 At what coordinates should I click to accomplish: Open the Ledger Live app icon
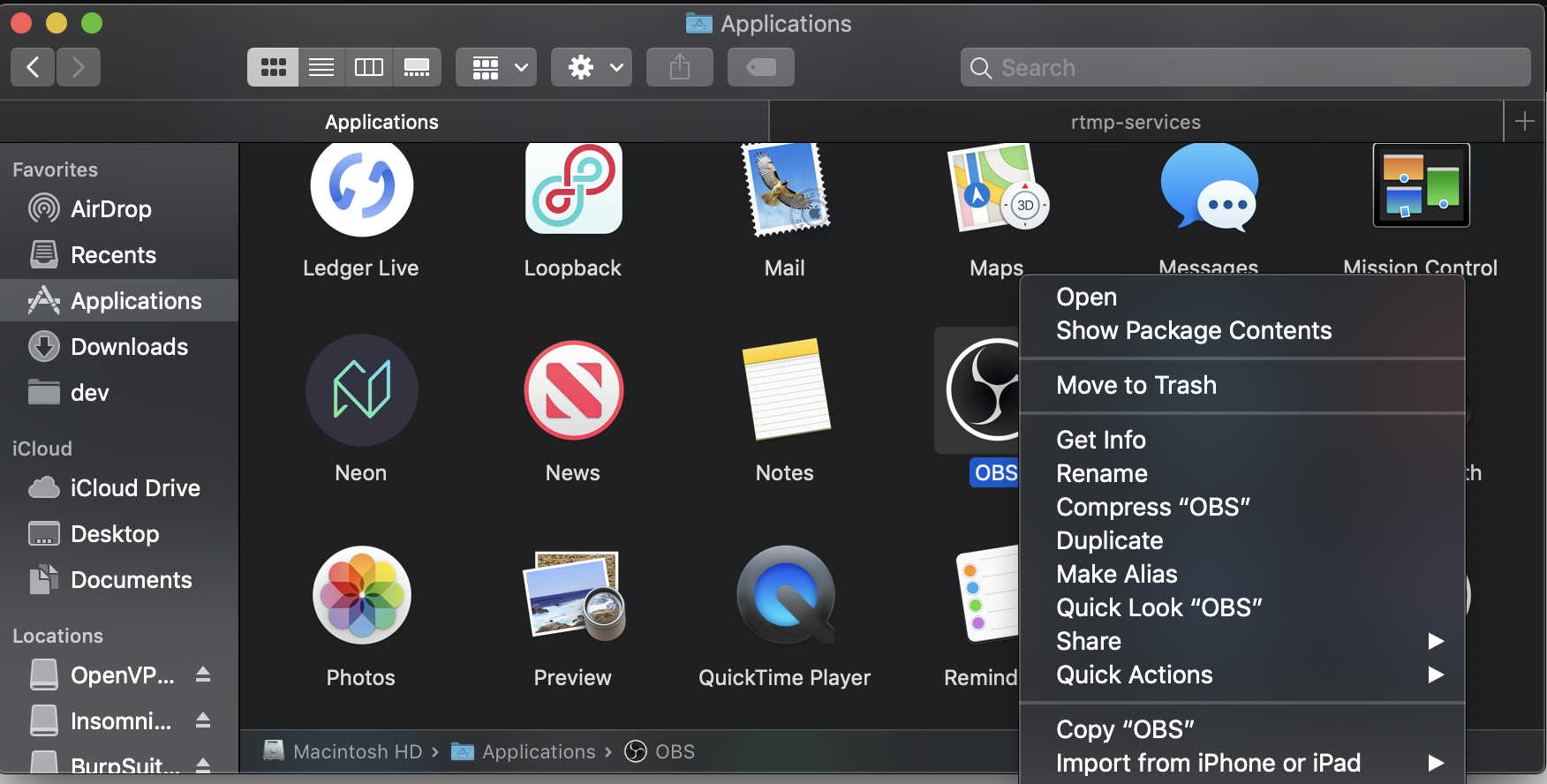[x=361, y=187]
